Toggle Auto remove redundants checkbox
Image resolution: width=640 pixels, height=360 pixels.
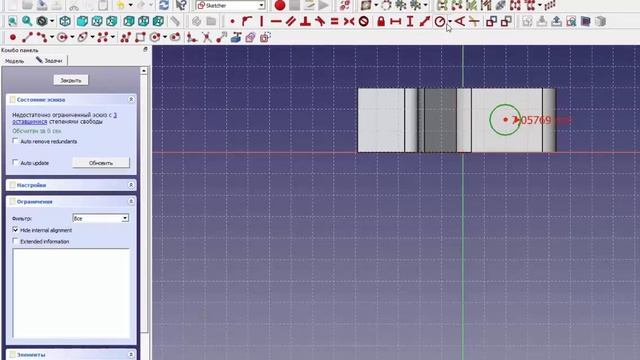pos(16,141)
